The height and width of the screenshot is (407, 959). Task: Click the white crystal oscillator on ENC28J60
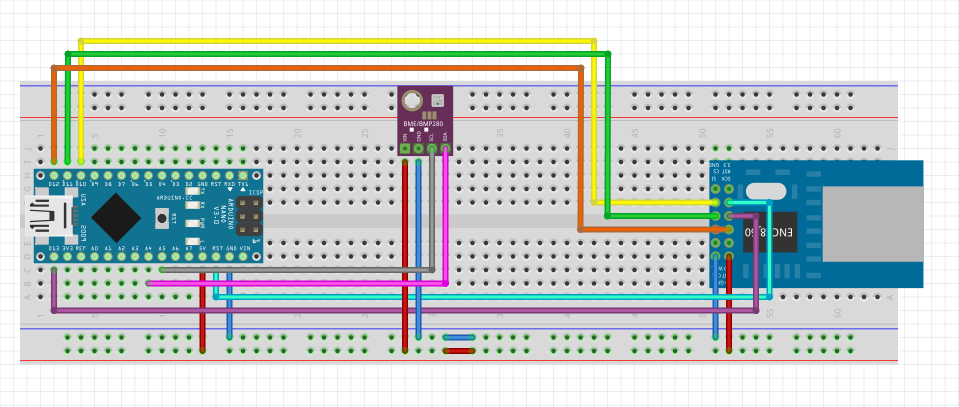click(x=765, y=192)
